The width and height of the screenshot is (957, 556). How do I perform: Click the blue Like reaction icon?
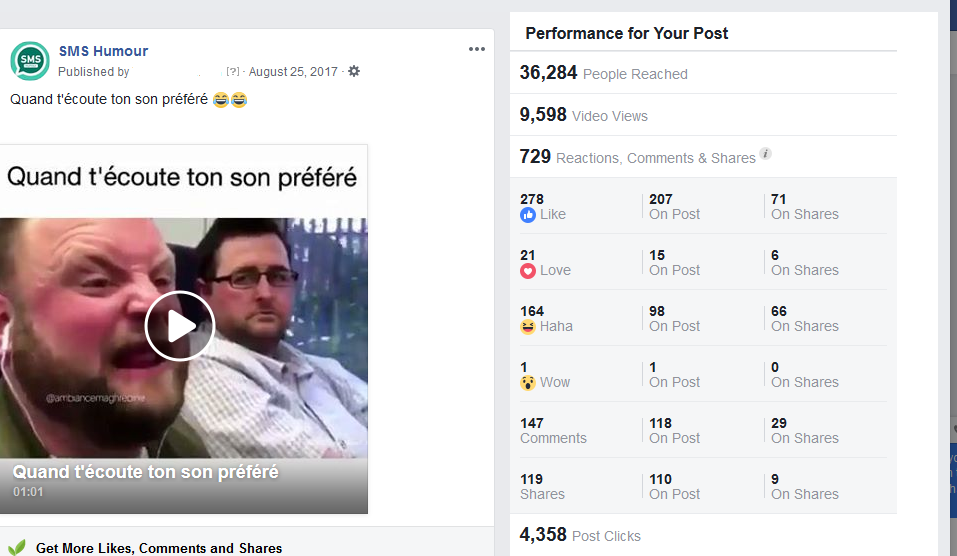click(528, 215)
